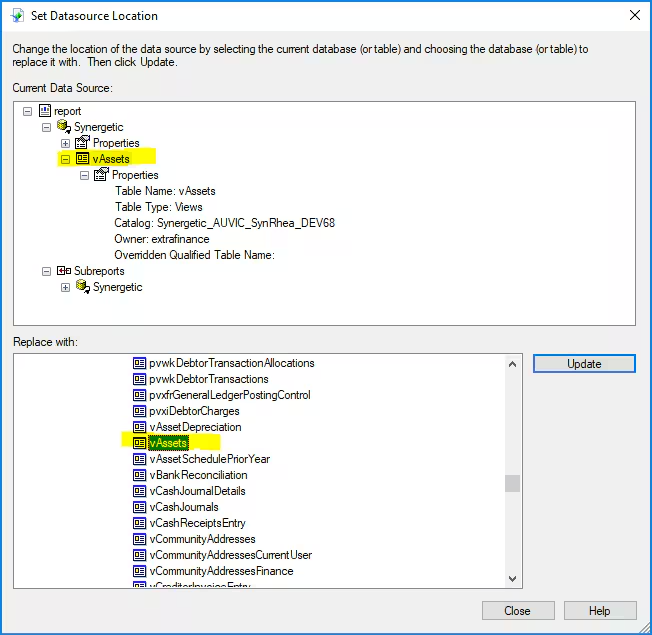The height and width of the screenshot is (635, 652).
Task: Click 'Owner: extrafinance' property
Action: click(x=162, y=239)
